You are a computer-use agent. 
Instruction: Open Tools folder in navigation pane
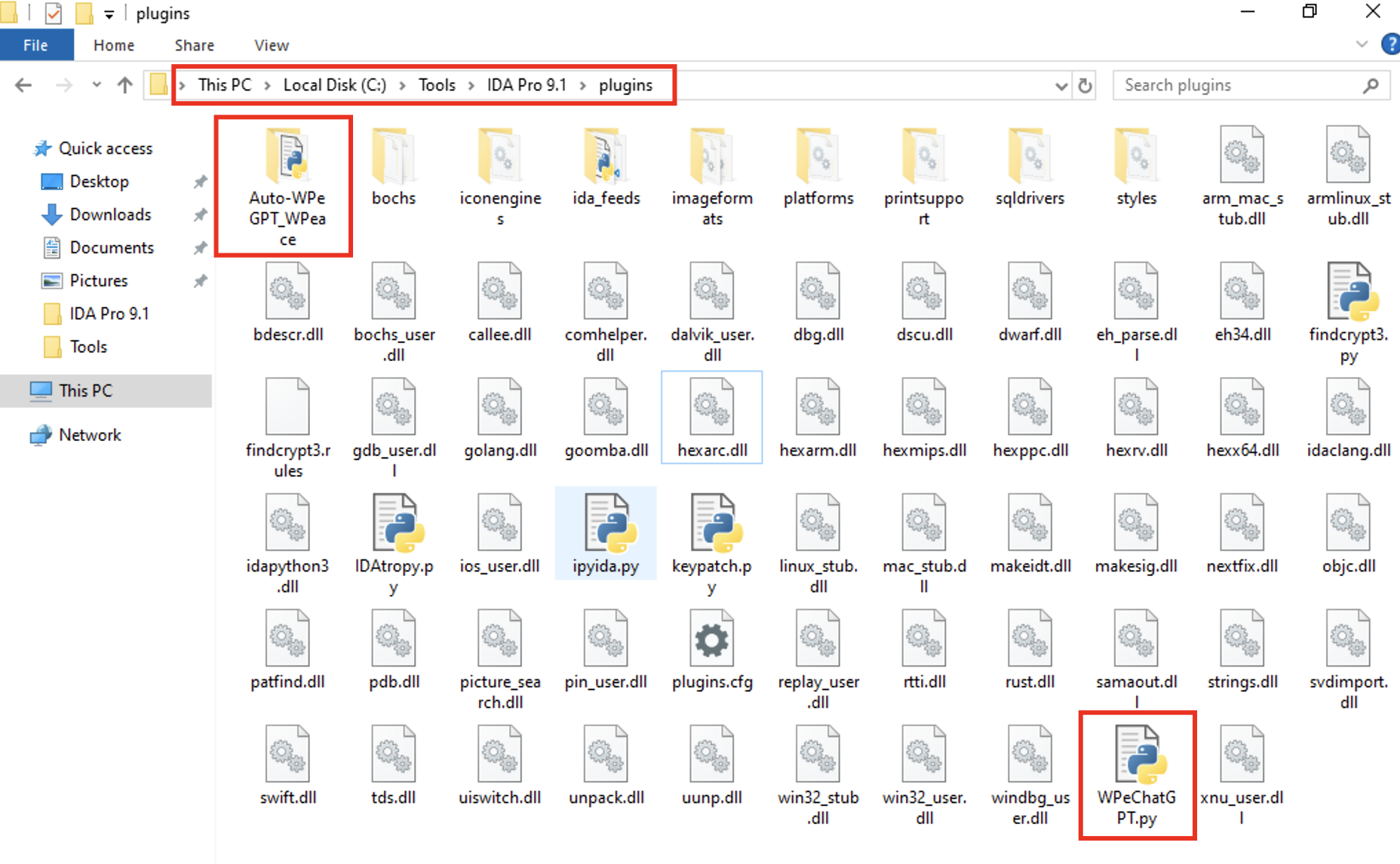point(88,347)
